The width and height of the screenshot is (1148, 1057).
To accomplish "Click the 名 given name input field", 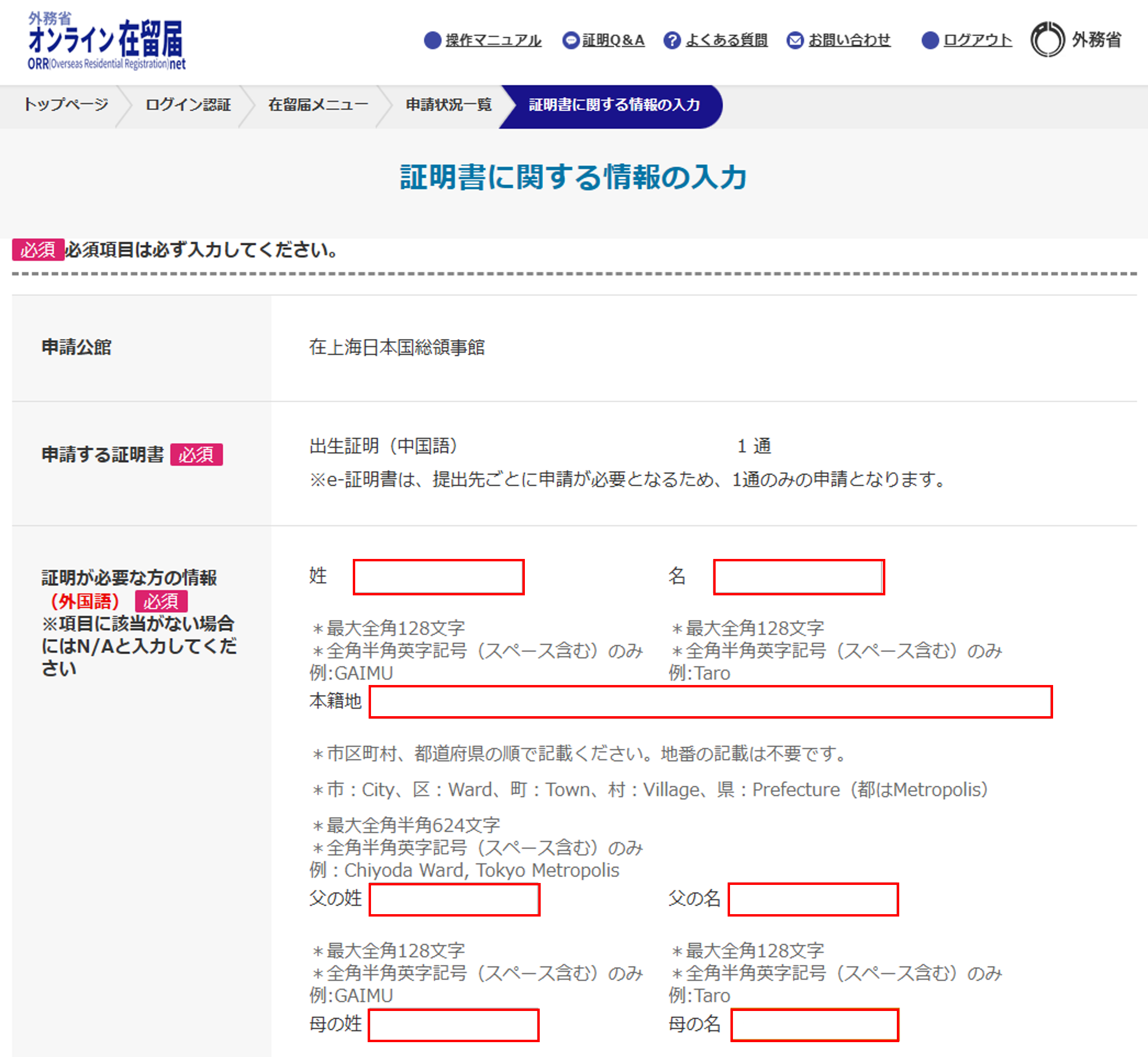I will [799, 577].
